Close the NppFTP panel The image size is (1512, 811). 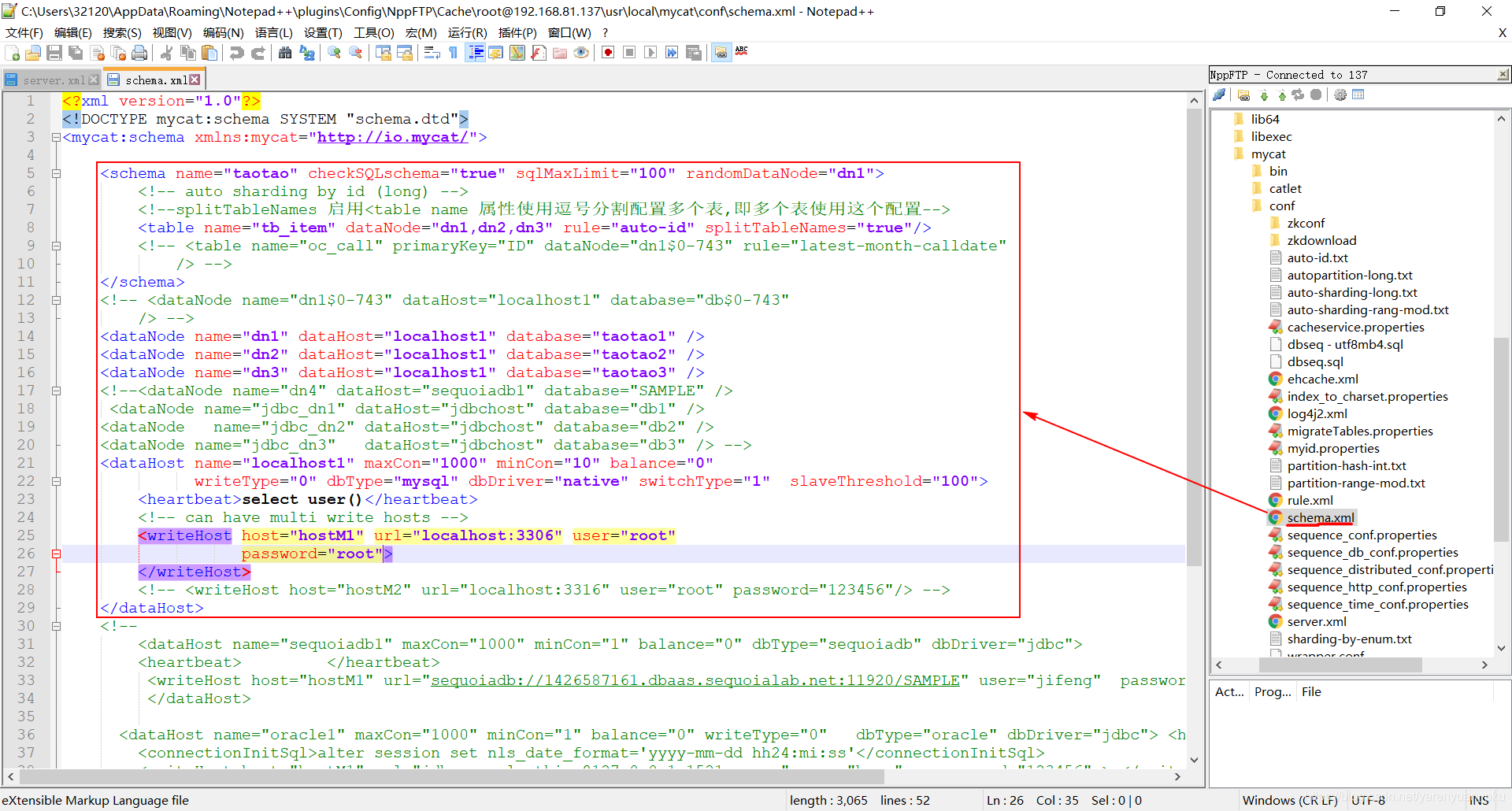pos(1503,75)
